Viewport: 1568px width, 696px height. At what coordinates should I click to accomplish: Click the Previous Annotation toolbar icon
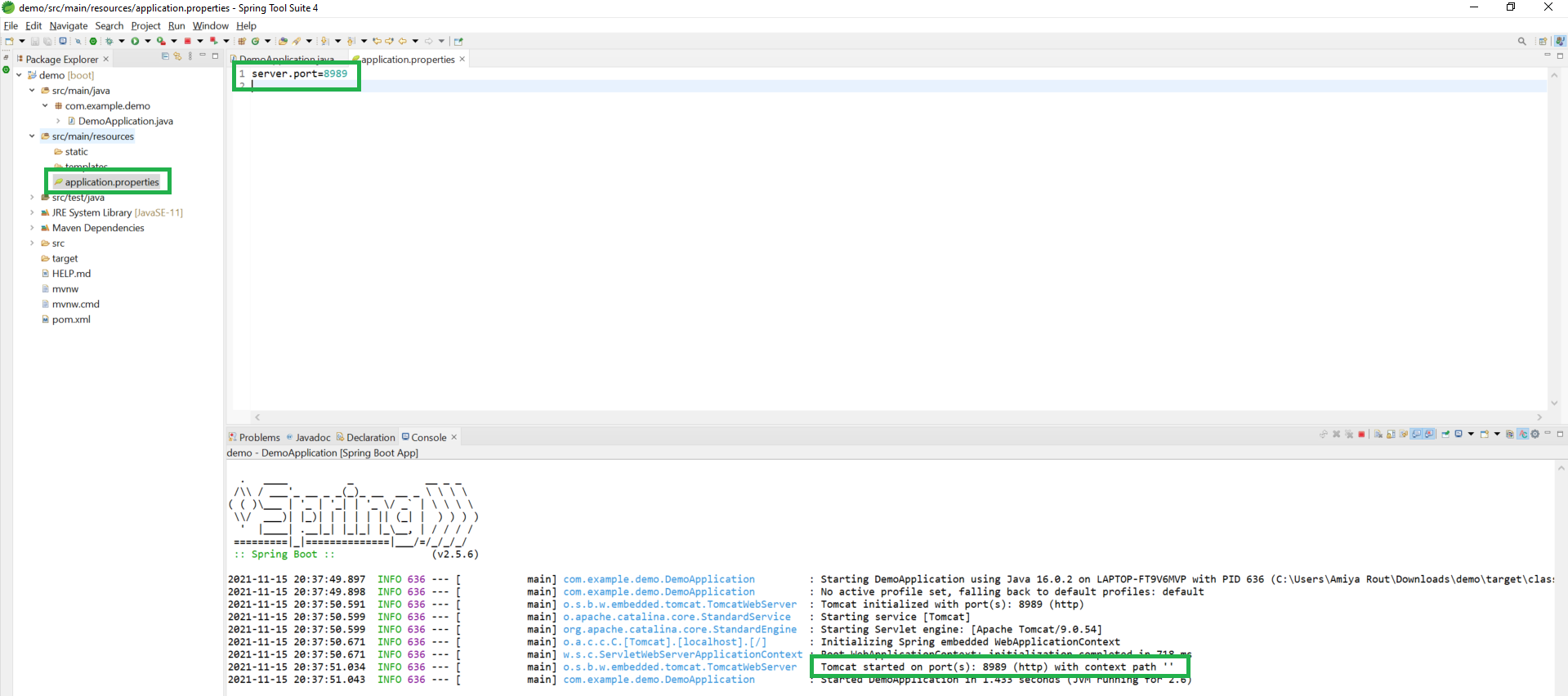click(351, 41)
